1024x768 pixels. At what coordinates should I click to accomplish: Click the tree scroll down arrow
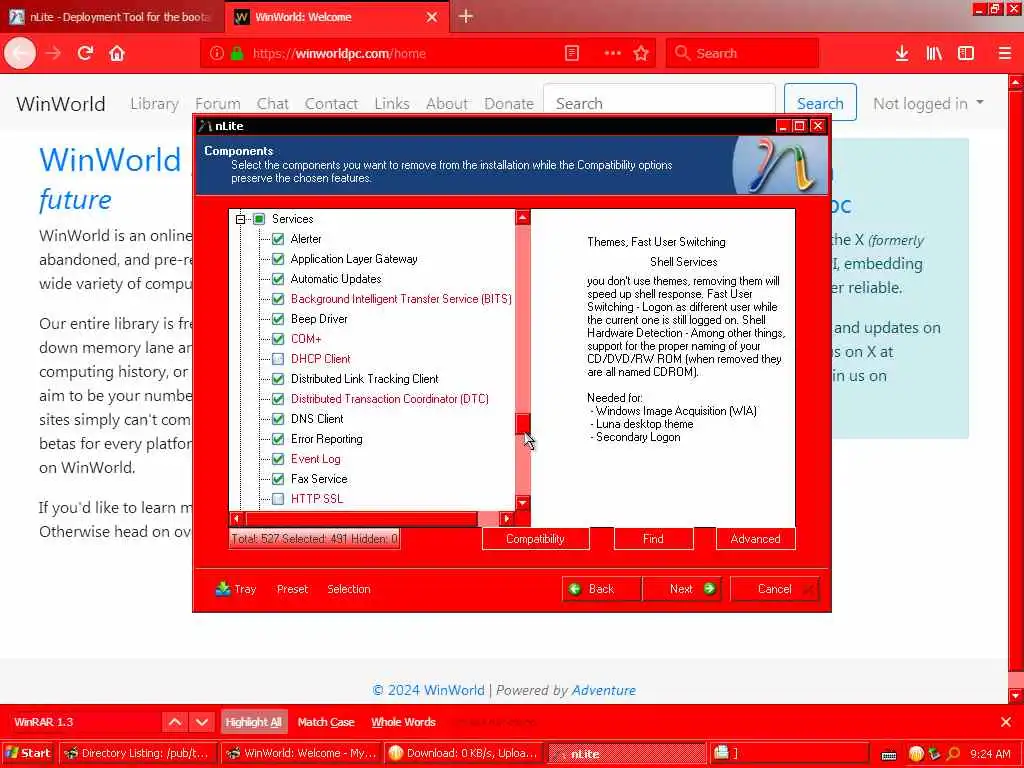click(522, 503)
